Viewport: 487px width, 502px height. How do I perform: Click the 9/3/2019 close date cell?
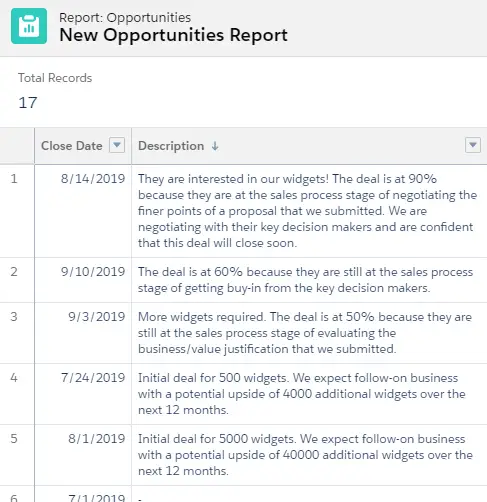tap(83, 333)
